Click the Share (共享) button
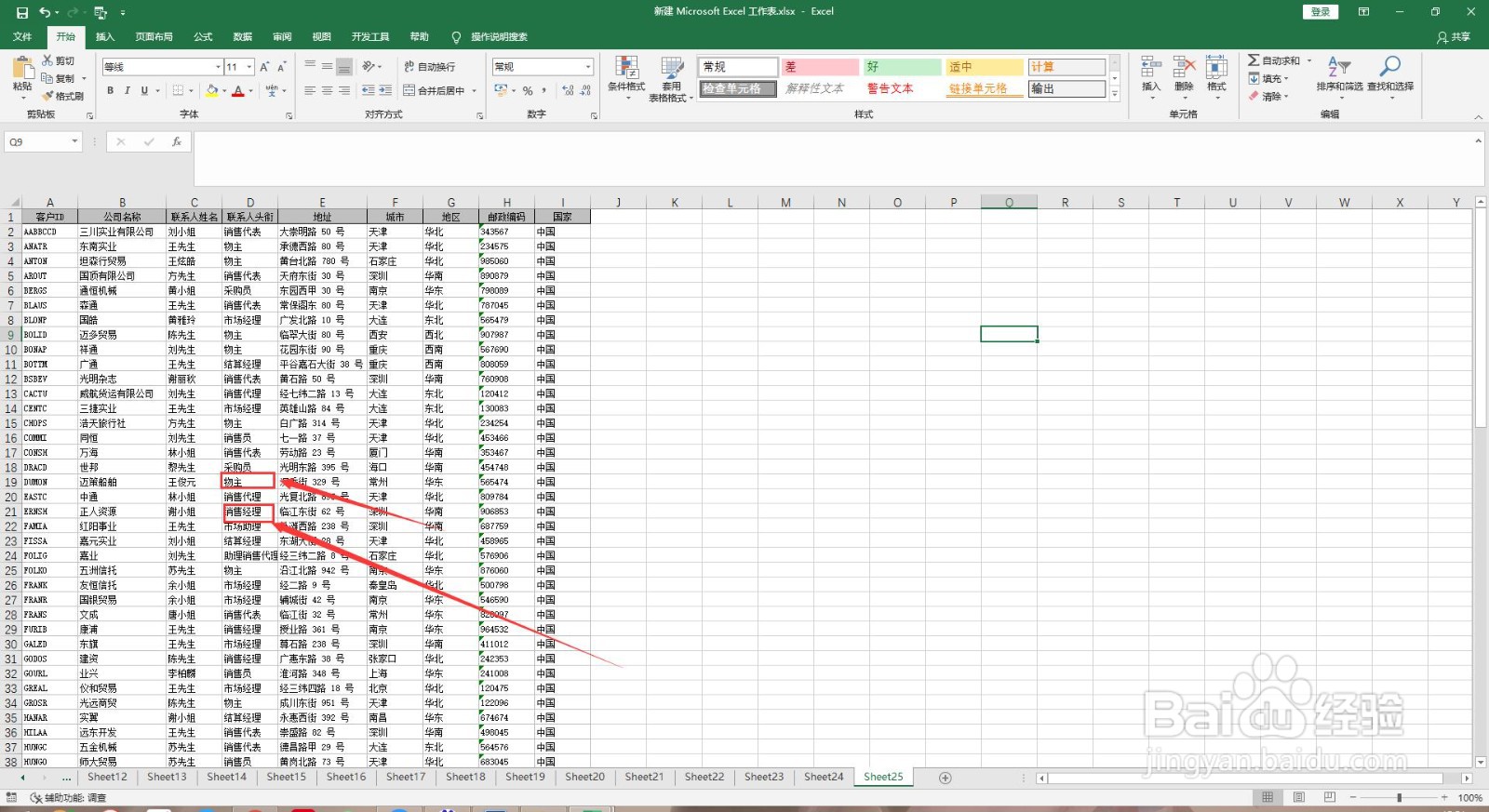1489x812 pixels. coord(1454,37)
